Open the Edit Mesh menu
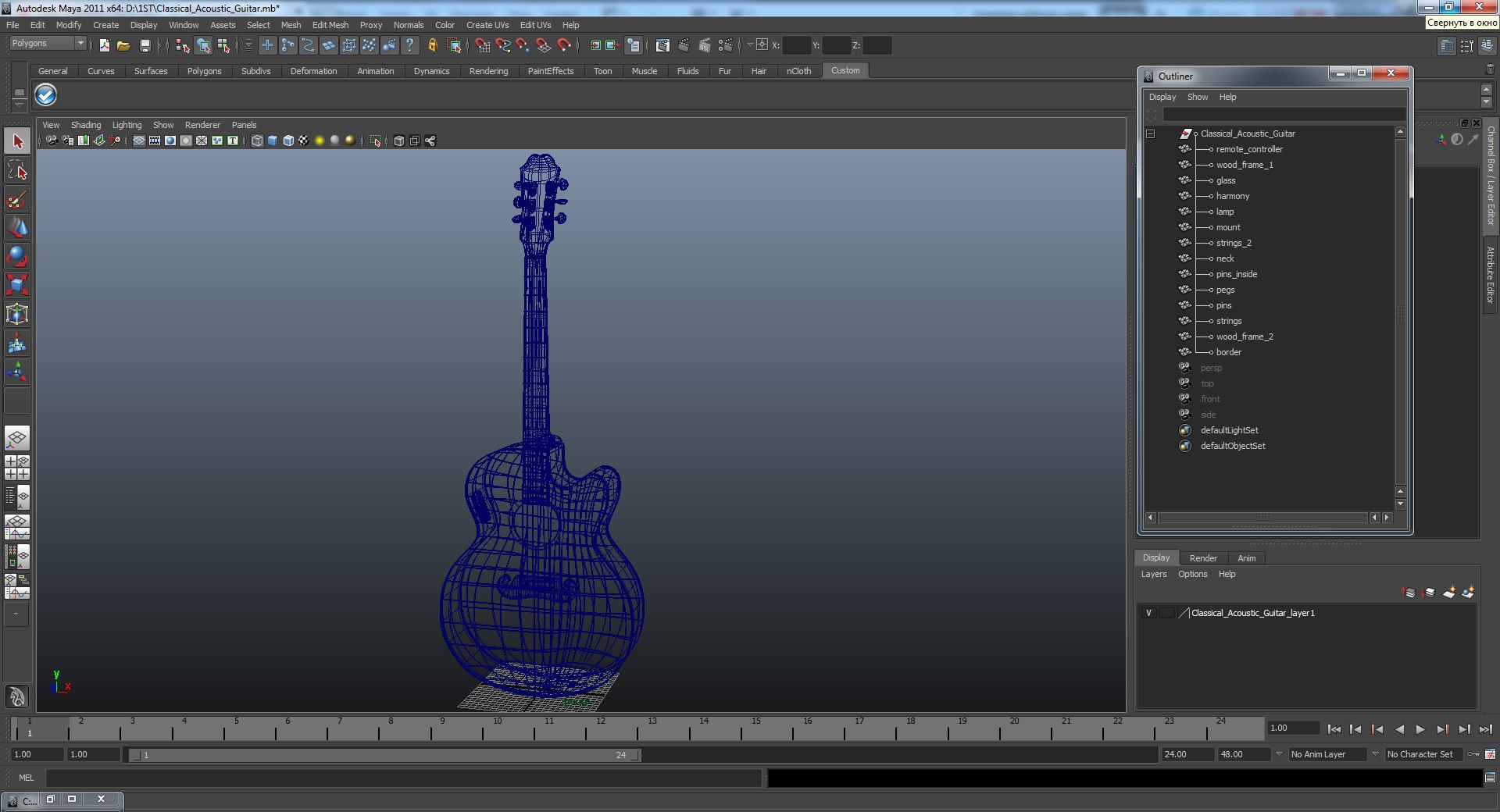This screenshot has width=1500, height=812. [x=330, y=25]
